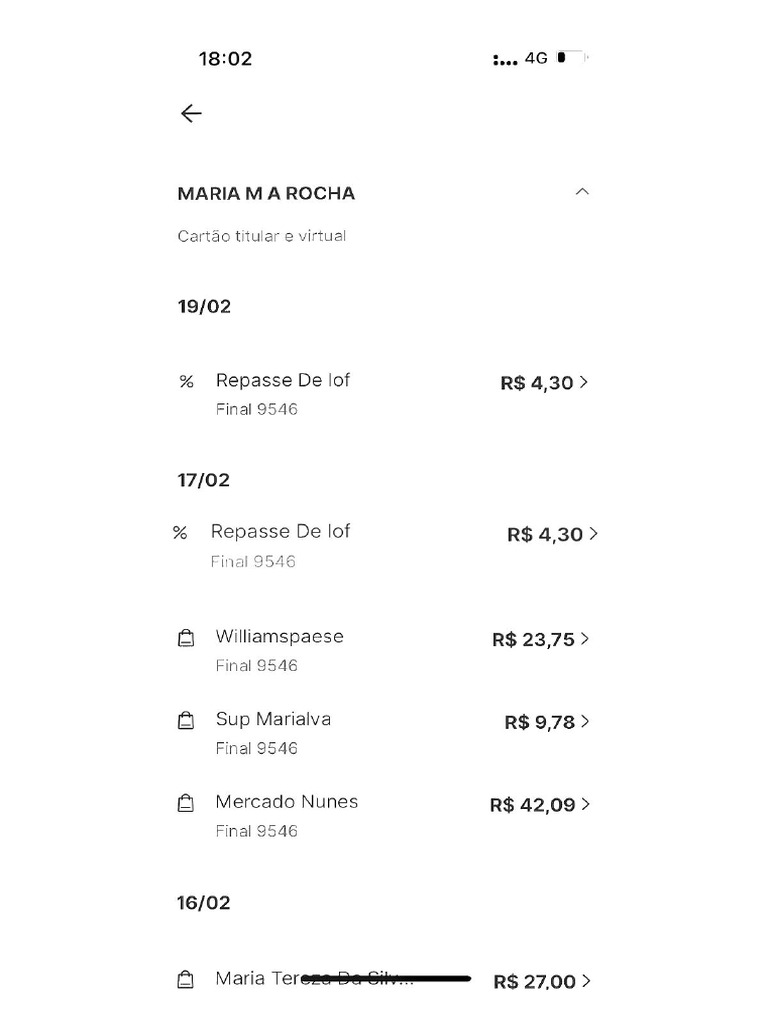Viewport: 768px width, 1024px height.
Task: Click shopping bag icon beside Maria Tereza
Action: coord(185,981)
